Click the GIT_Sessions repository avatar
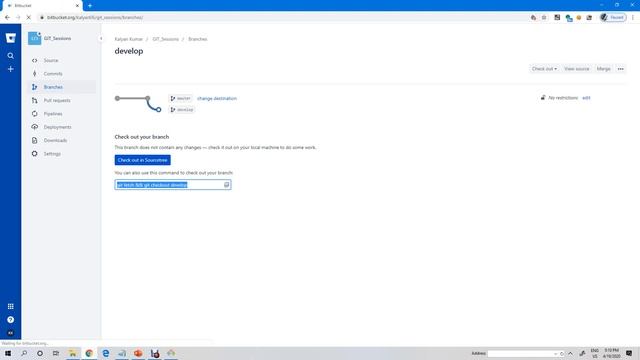640x360 pixels. 34,38
